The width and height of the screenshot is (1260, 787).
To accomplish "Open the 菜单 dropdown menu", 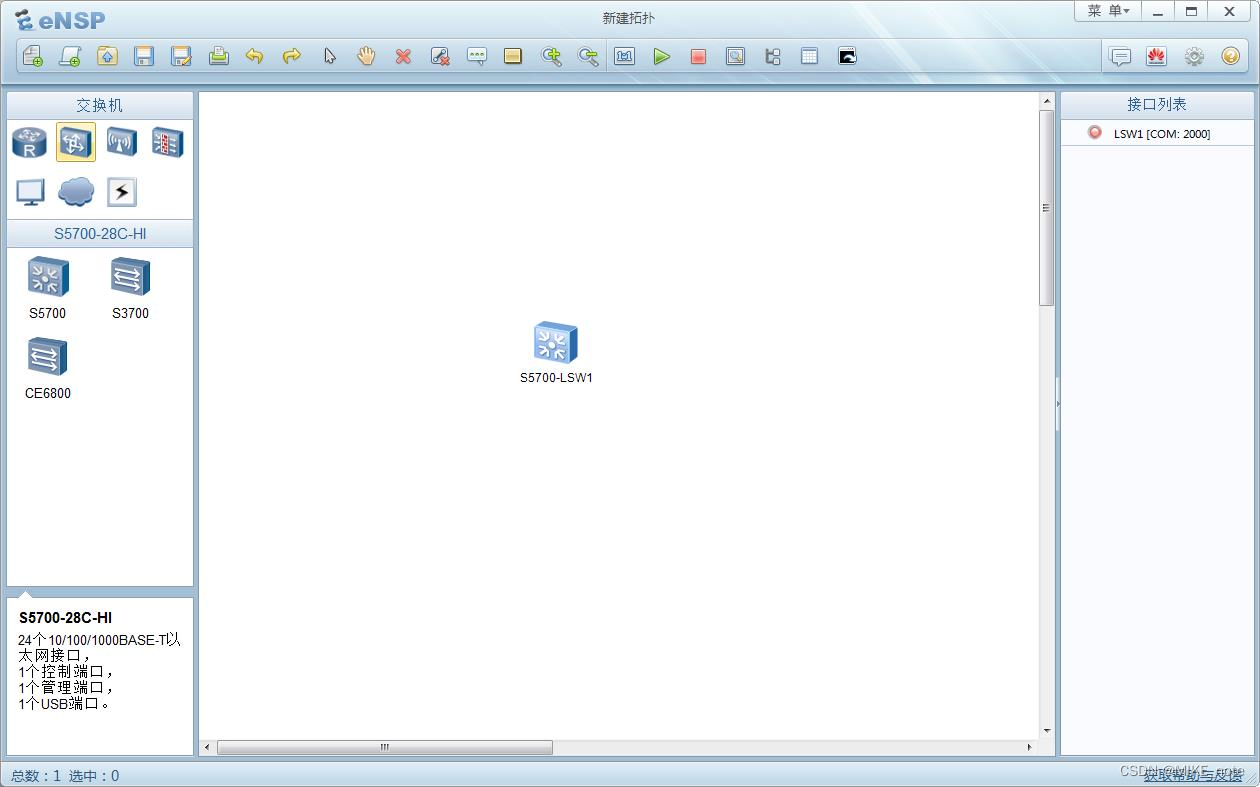I will pos(1108,11).
